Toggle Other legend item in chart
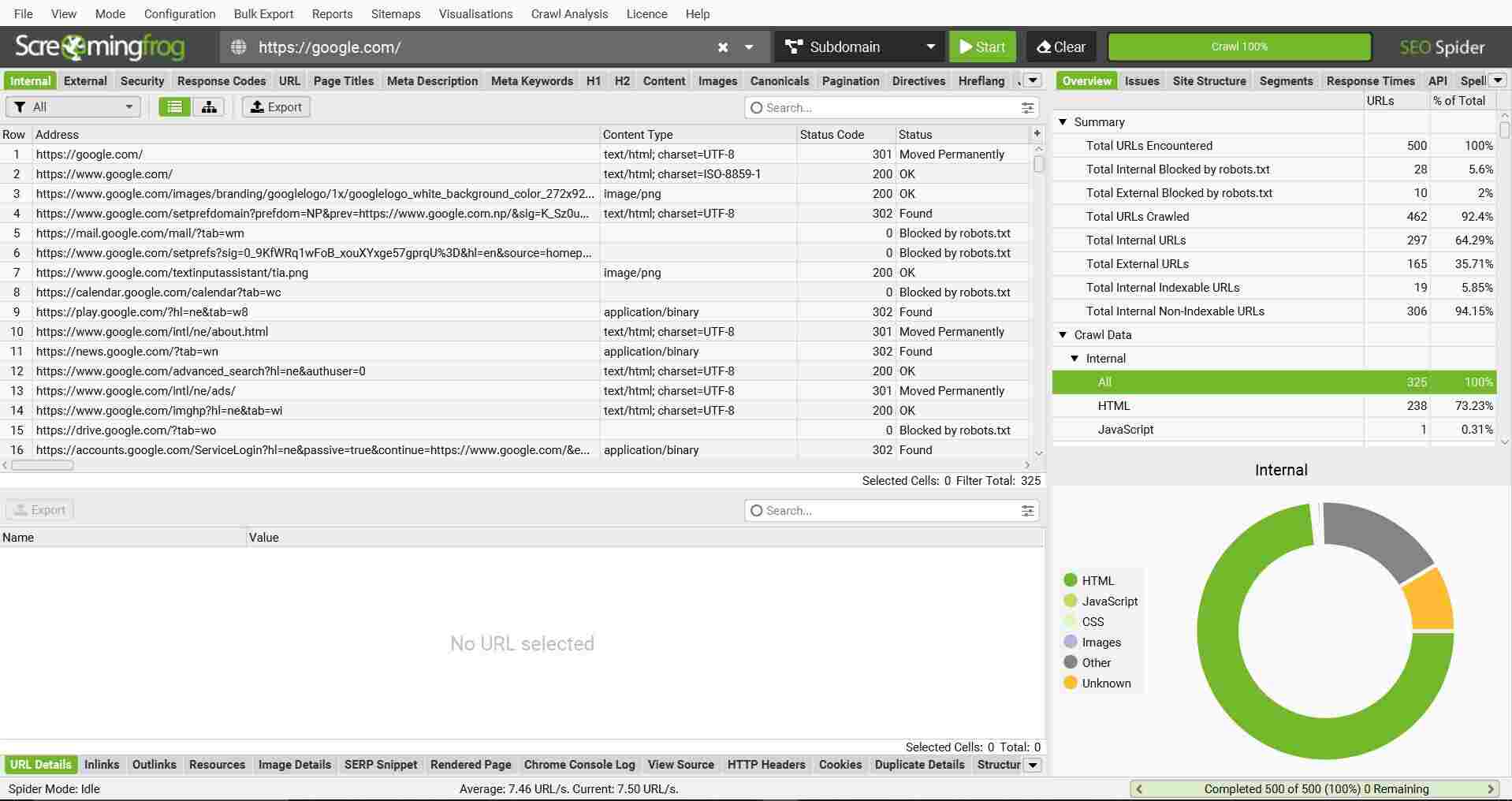 (1087, 662)
